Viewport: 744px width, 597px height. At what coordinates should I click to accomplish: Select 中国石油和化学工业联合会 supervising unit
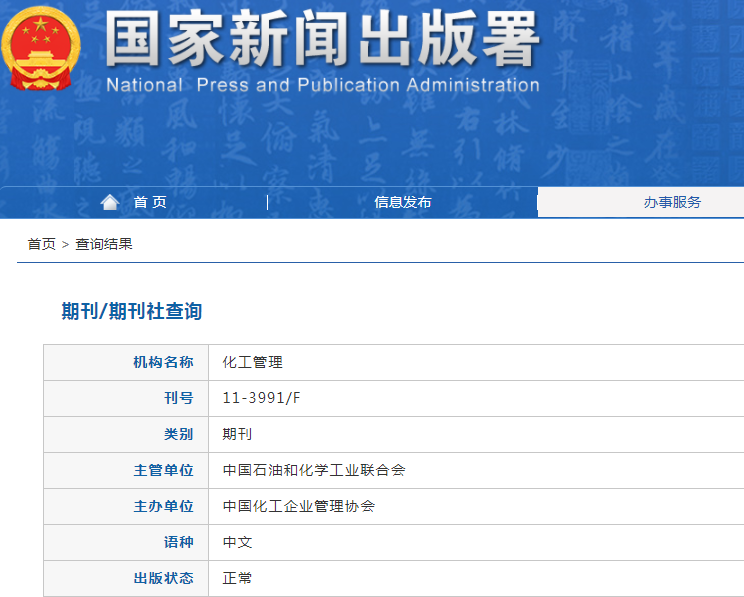(x=314, y=470)
